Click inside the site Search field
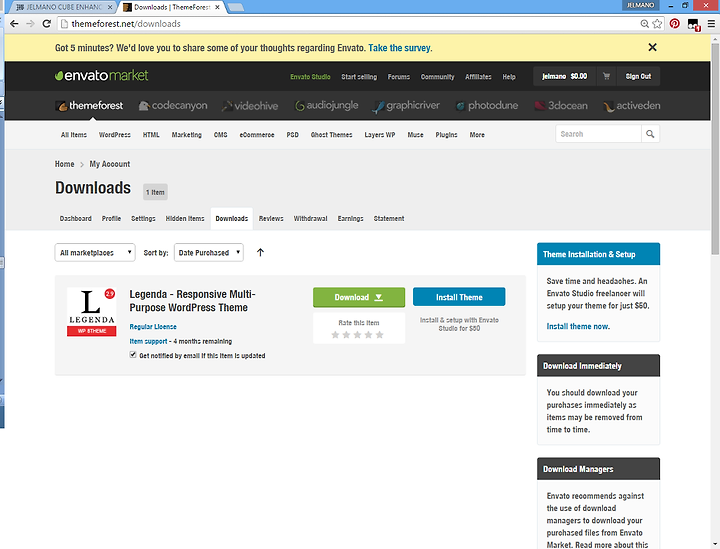The width and height of the screenshot is (720, 549). pos(598,134)
